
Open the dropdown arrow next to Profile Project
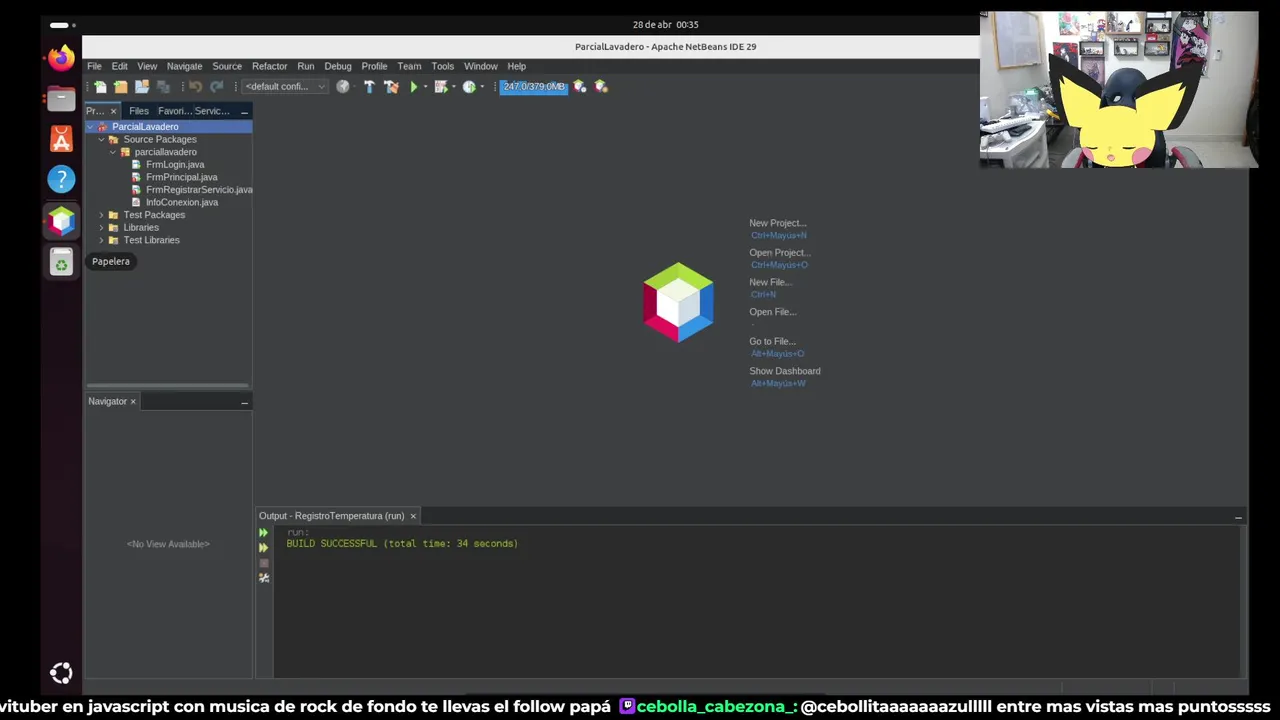point(481,87)
